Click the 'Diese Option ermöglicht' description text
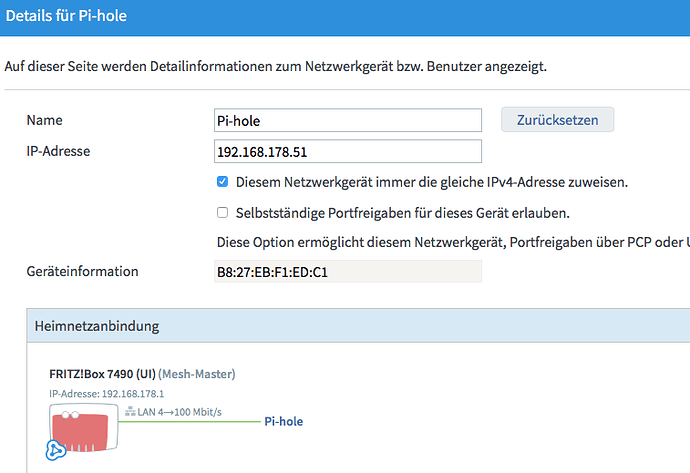 tap(452, 242)
